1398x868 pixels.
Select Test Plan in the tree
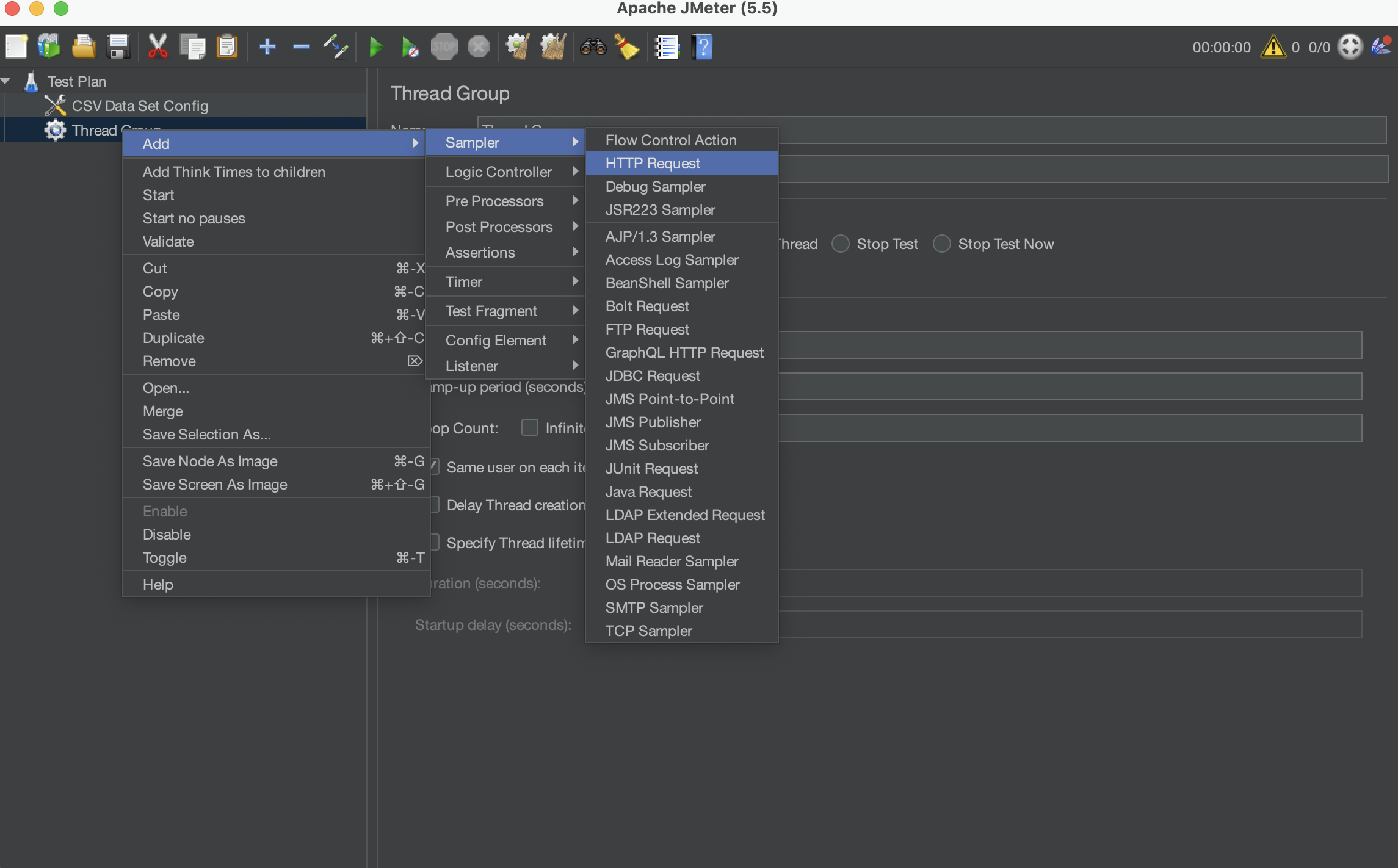click(77, 81)
